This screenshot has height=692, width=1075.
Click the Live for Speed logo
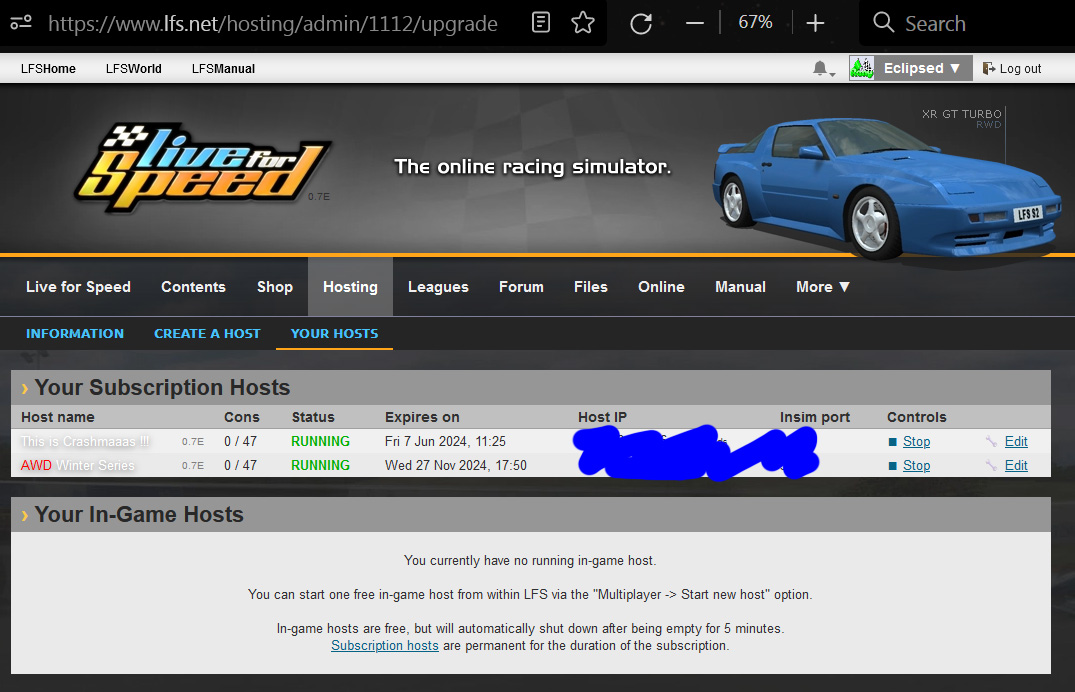203,167
